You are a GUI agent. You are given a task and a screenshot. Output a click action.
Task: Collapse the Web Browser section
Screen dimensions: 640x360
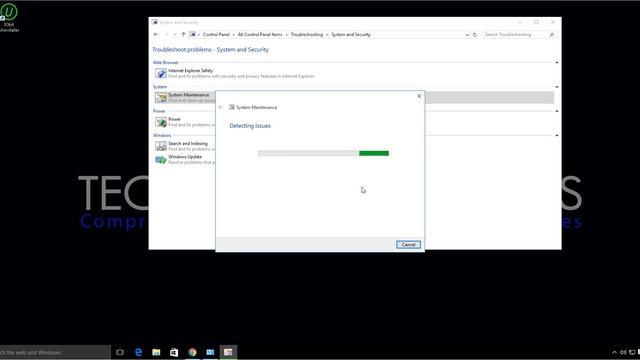point(557,62)
